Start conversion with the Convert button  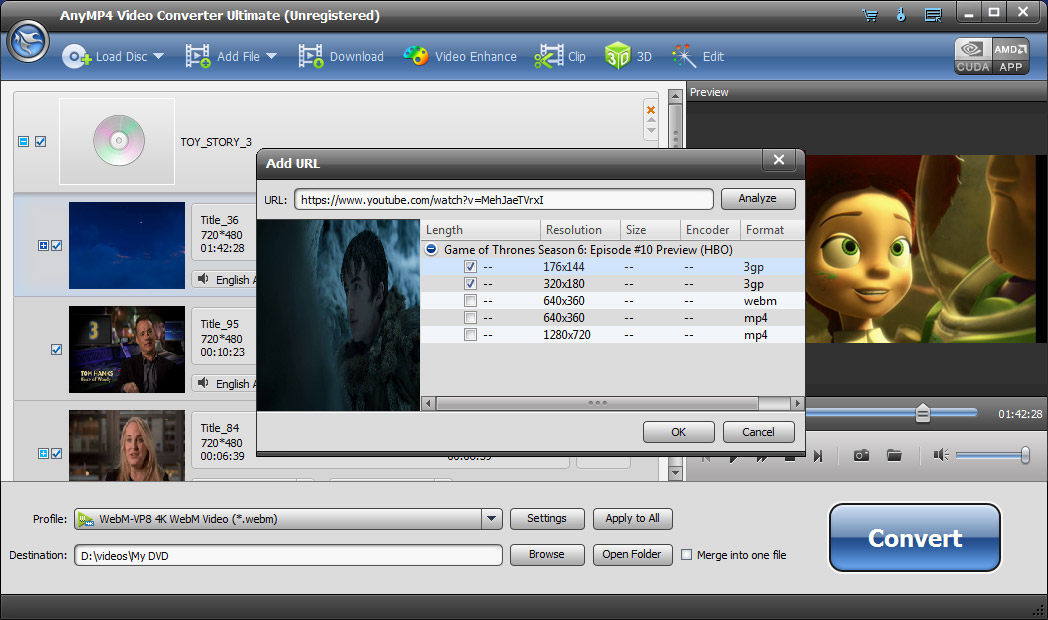coord(914,538)
